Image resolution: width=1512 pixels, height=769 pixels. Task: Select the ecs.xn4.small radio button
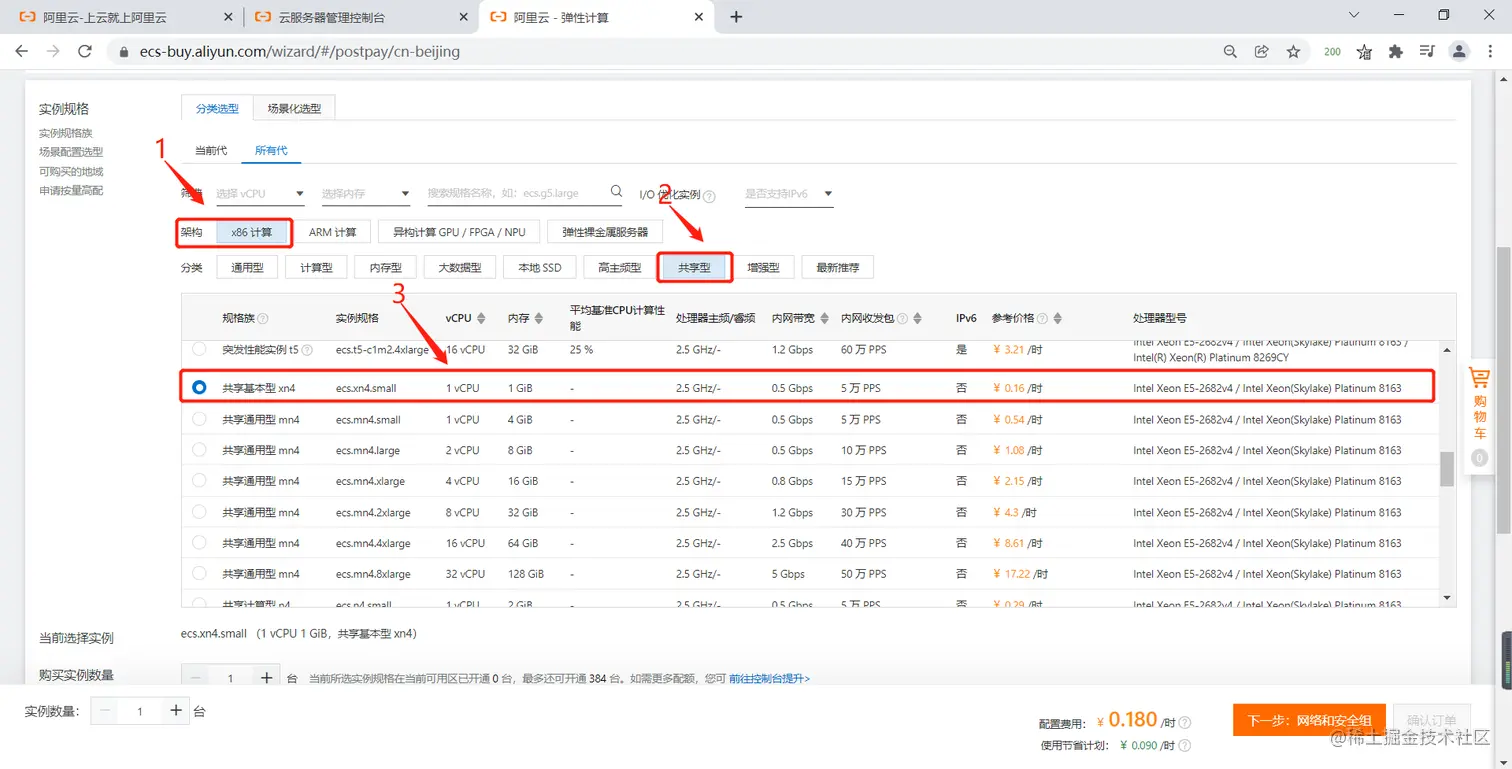click(x=199, y=387)
